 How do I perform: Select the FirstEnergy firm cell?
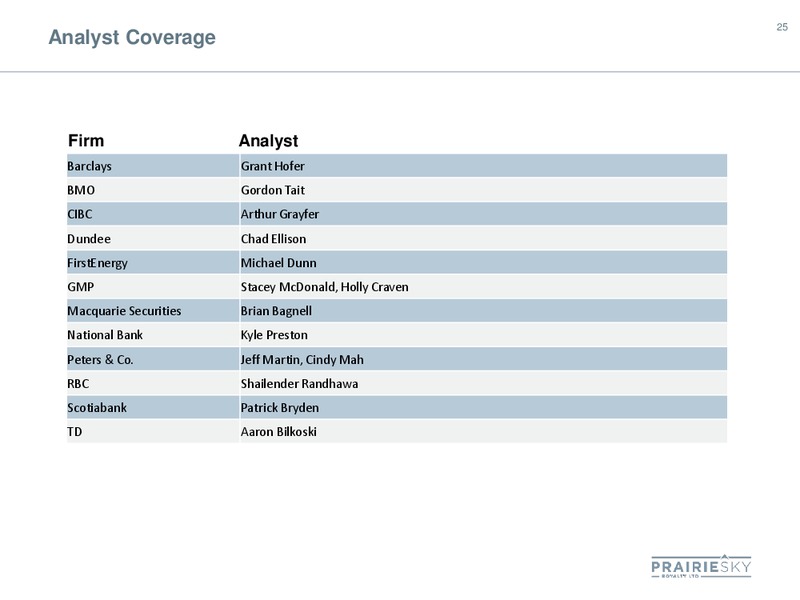click(153, 262)
